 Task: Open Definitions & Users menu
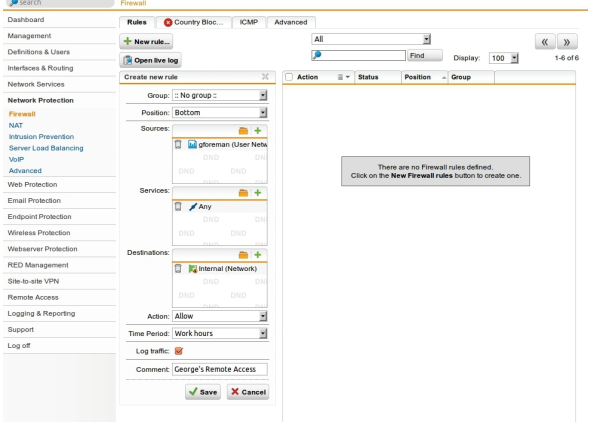39,52
